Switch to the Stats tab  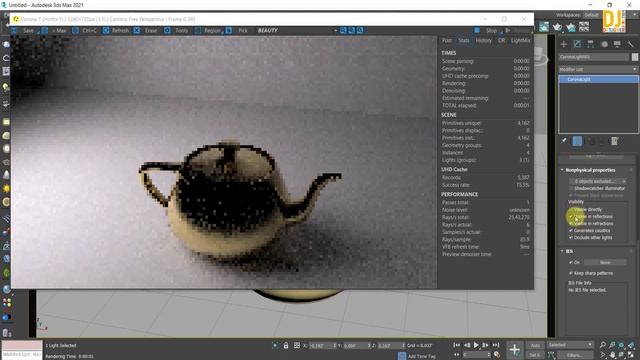click(464, 40)
